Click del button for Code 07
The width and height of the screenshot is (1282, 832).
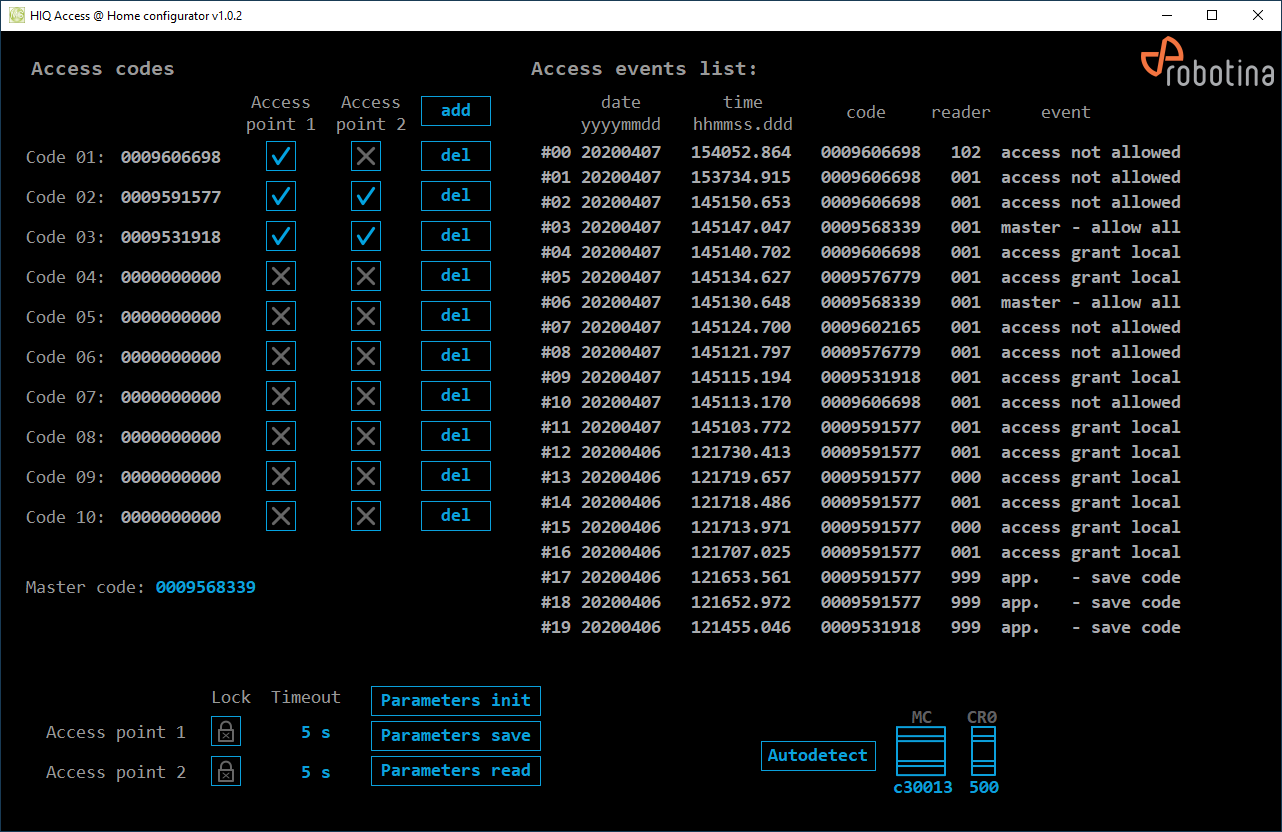tap(455, 396)
